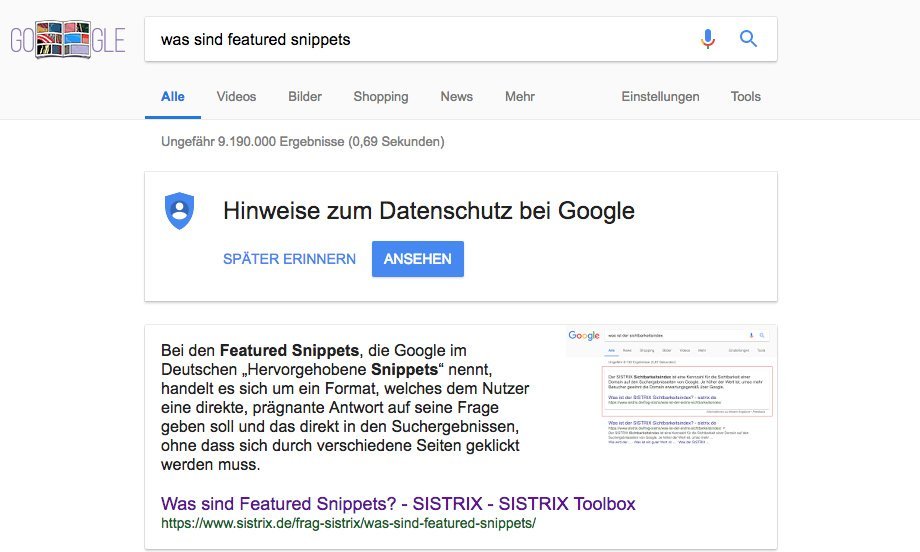Click the blue privacy shield icon
920x552 pixels.
180,211
